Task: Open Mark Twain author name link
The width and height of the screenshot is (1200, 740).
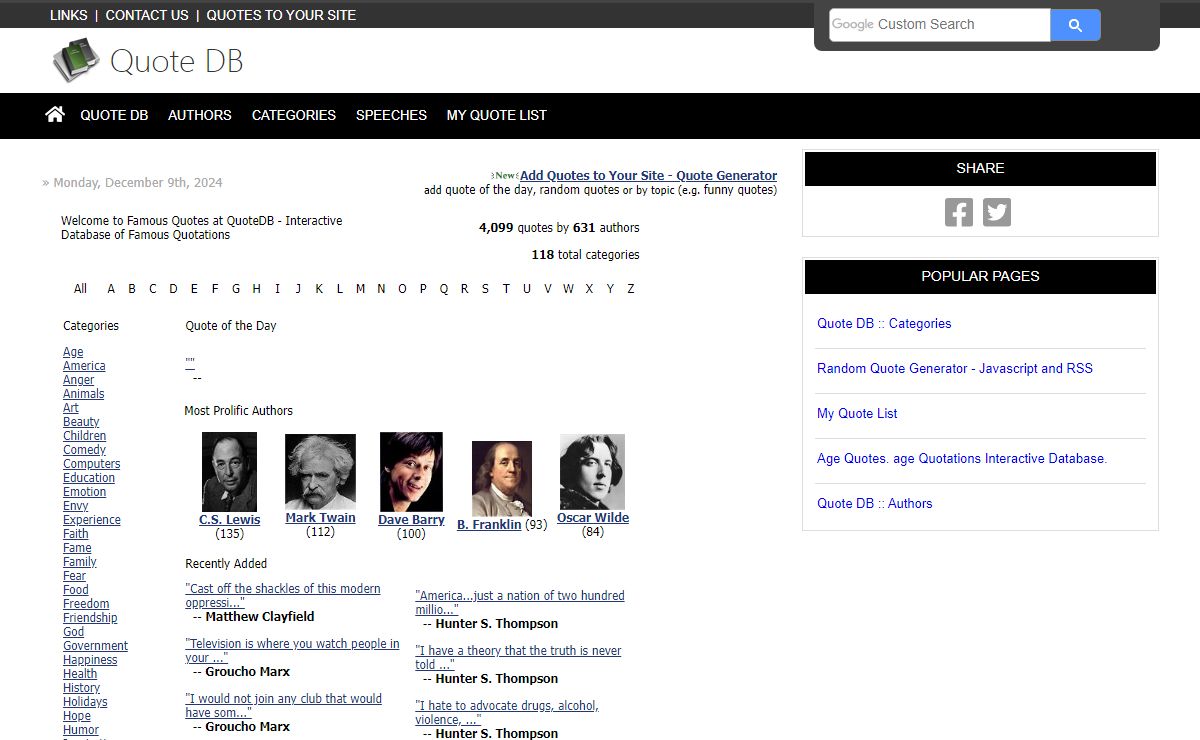Action: 320,518
